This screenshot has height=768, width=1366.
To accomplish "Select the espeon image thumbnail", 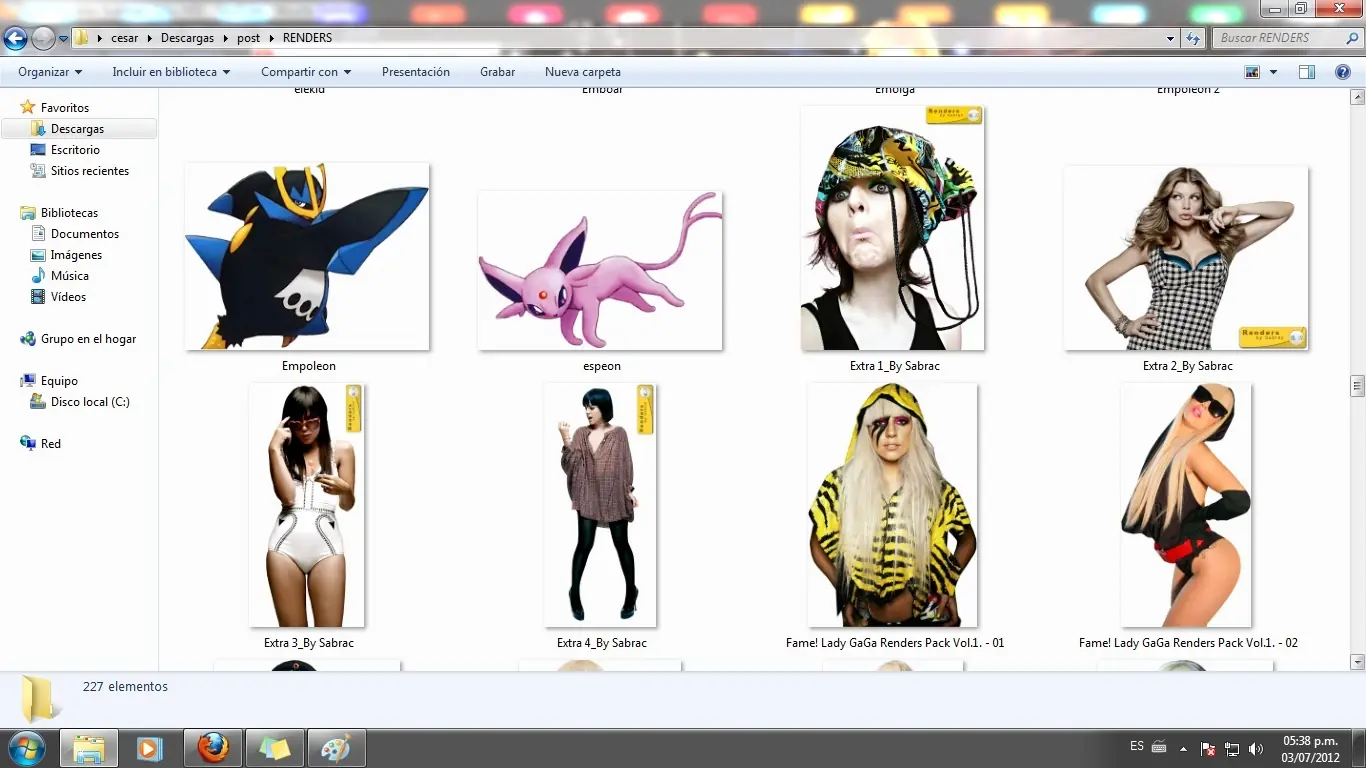I will click(601, 271).
